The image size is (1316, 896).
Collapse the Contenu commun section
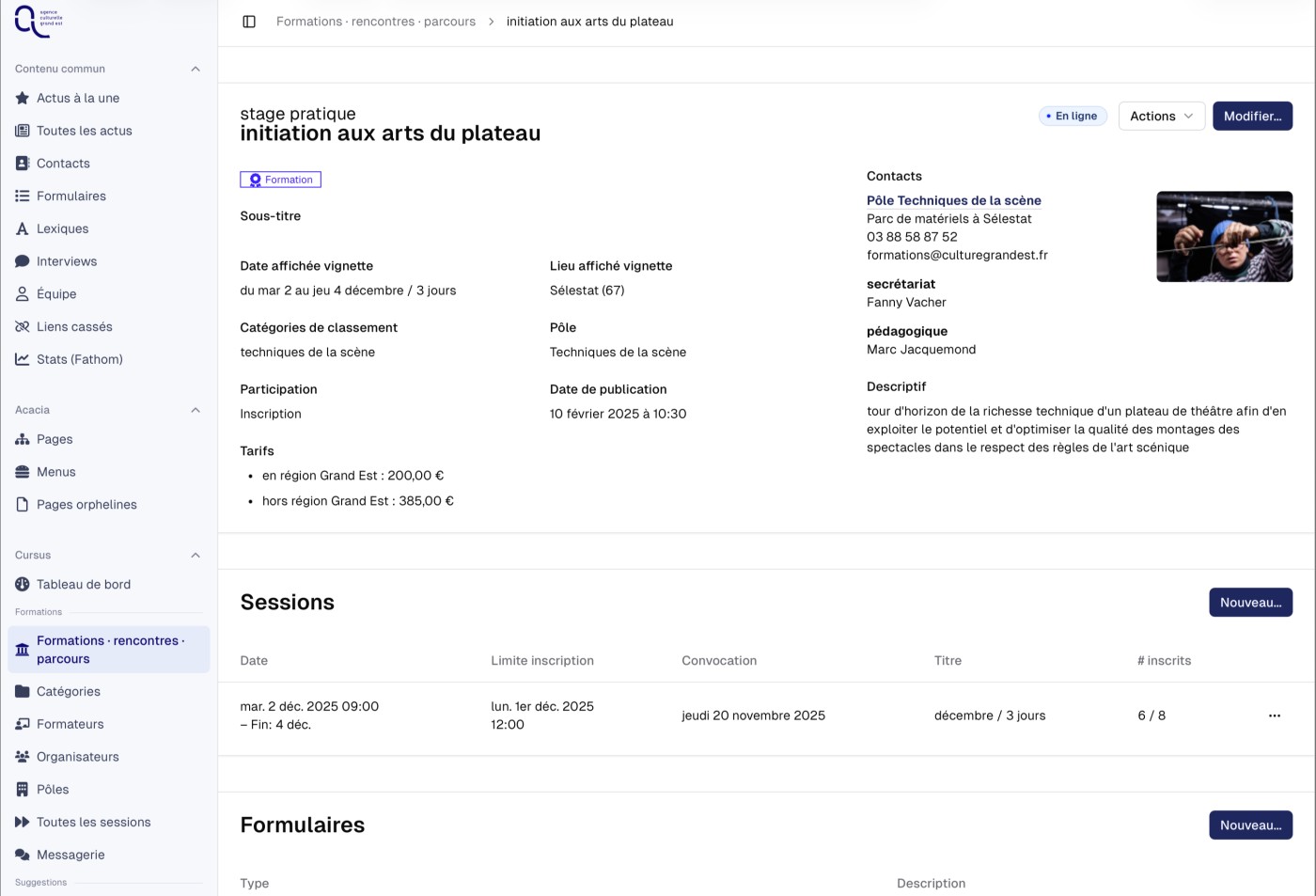[196, 69]
